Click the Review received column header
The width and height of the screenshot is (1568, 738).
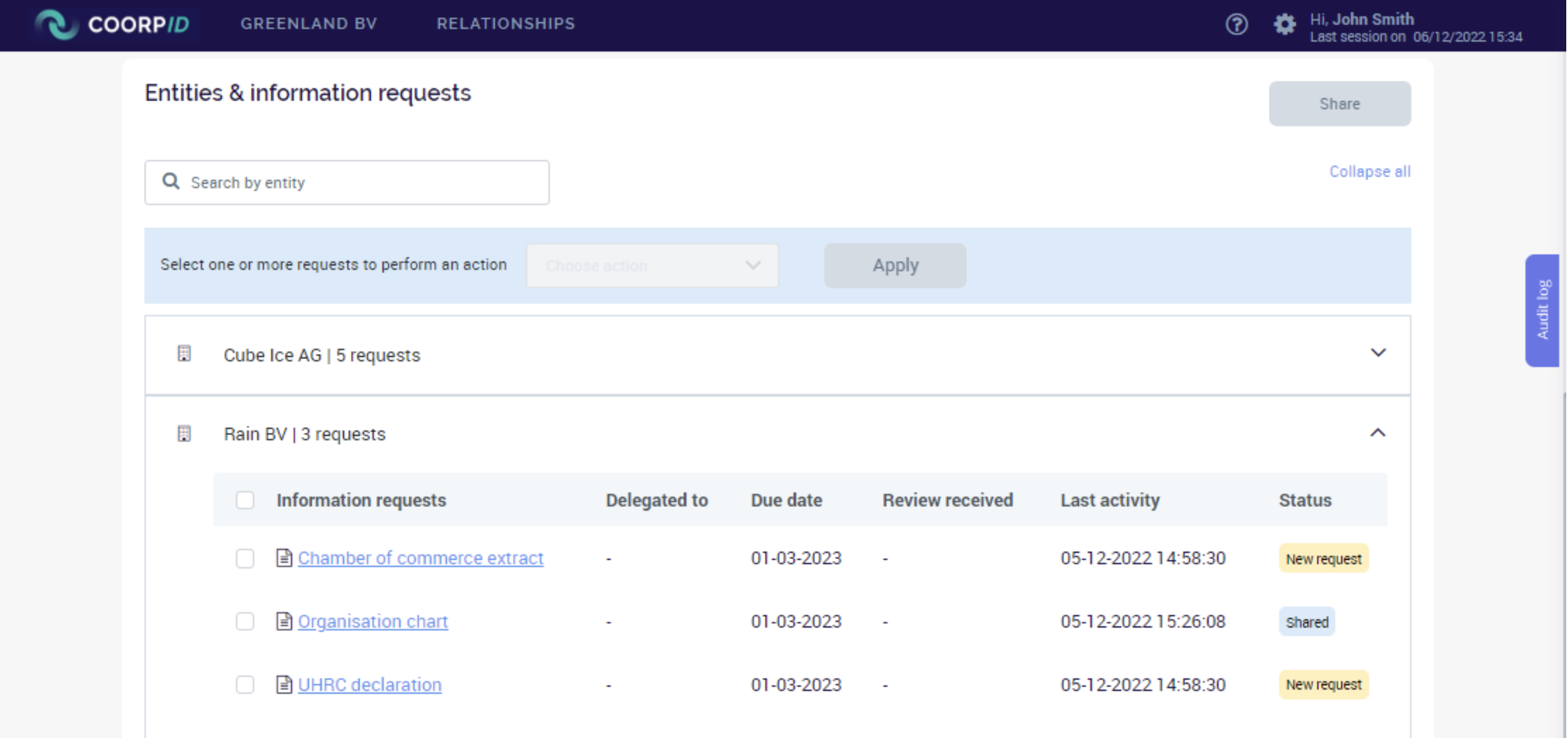point(948,500)
